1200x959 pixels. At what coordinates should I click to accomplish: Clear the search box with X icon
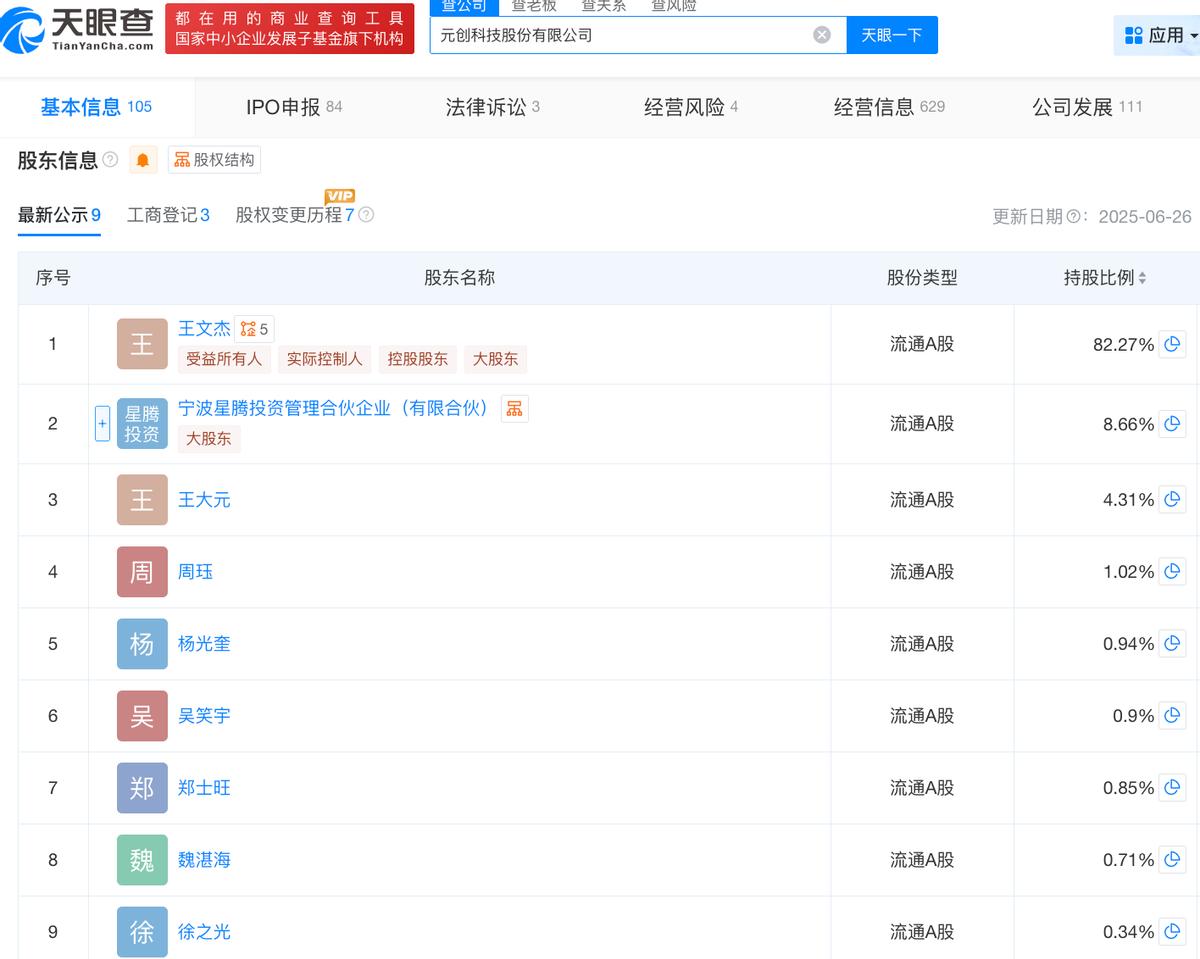[822, 35]
